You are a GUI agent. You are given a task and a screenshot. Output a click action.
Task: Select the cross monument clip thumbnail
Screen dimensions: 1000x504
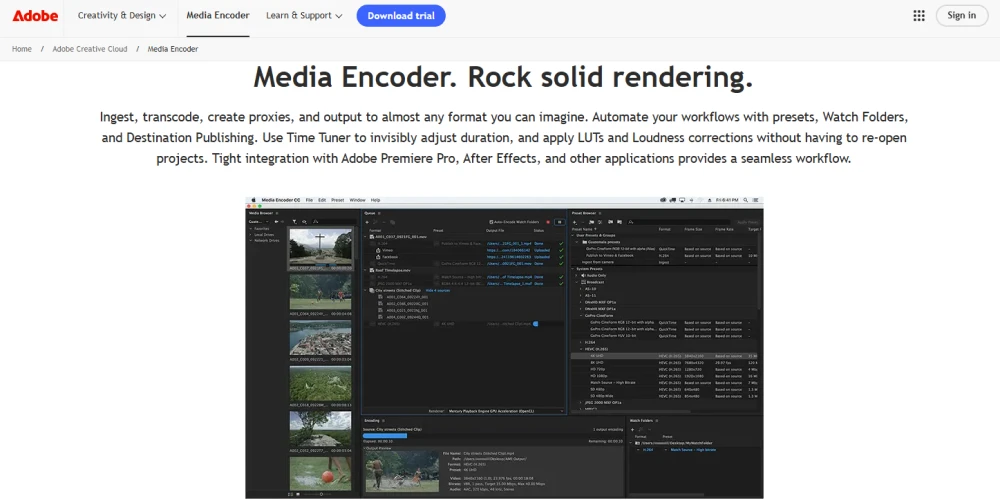tap(320, 247)
